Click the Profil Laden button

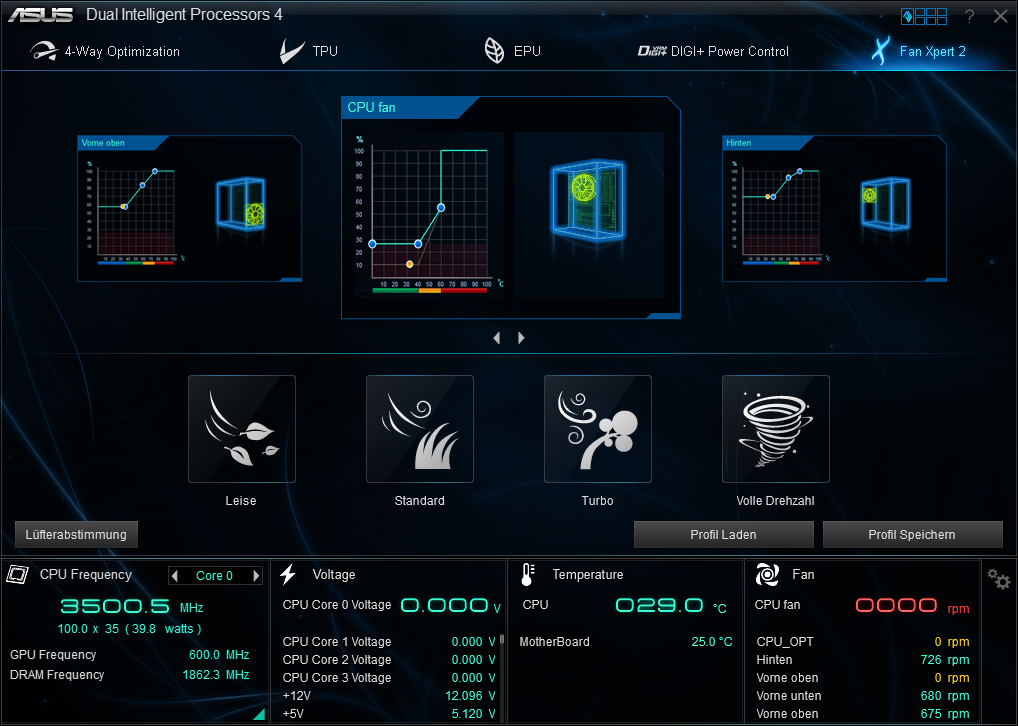click(723, 534)
